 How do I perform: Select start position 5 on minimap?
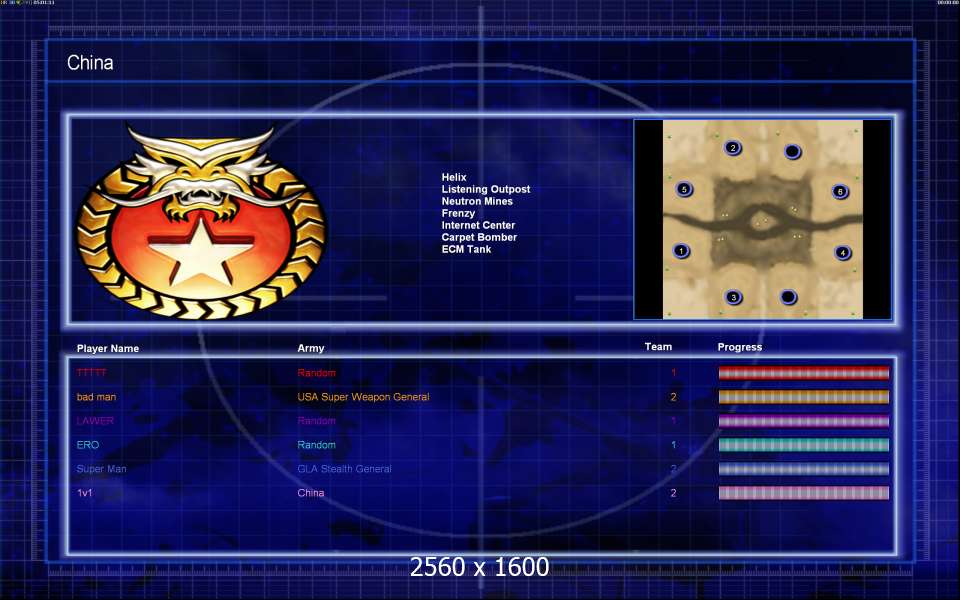point(684,189)
